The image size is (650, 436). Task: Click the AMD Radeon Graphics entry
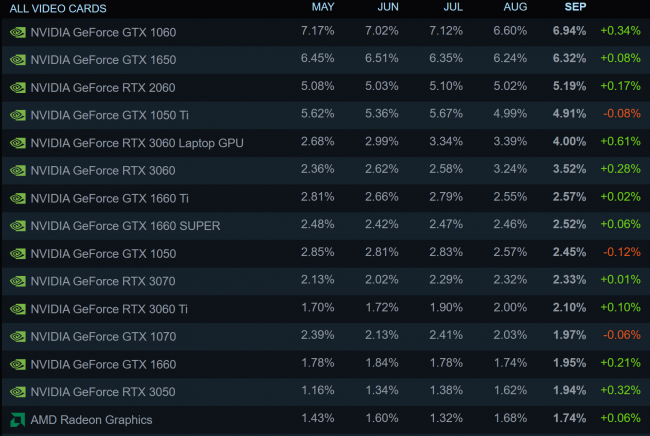pyautogui.click(x=91, y=420)
